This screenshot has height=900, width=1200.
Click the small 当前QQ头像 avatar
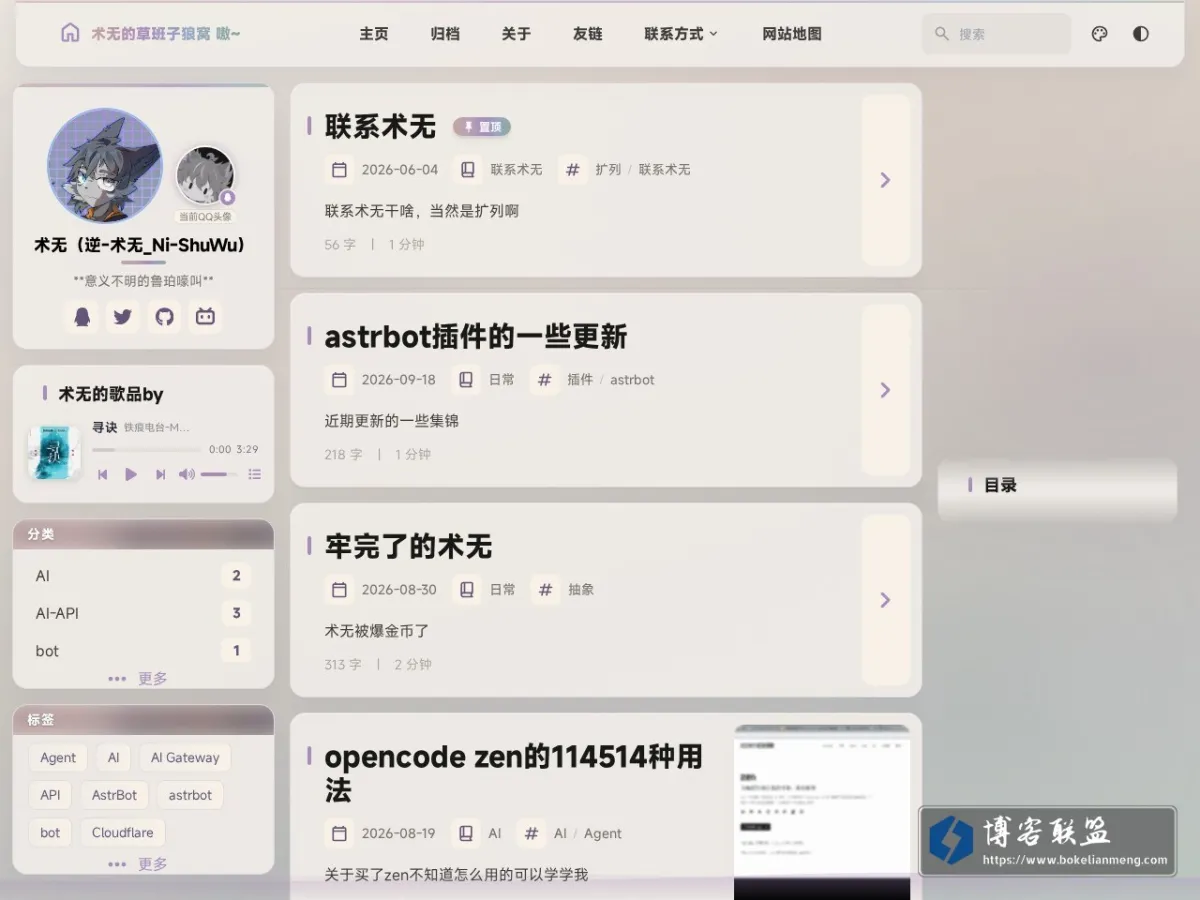pos(205,176)
